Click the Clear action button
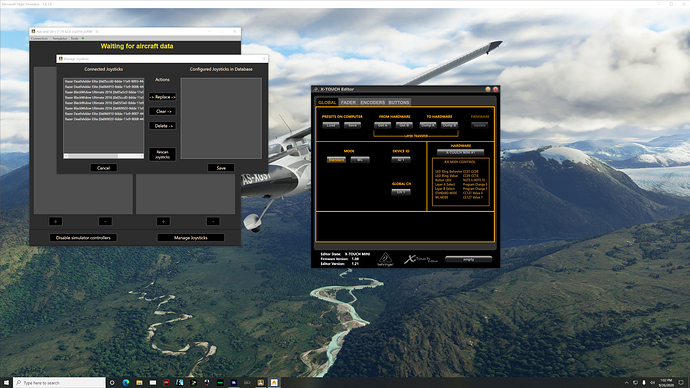Image resolution: width=690 pixels, height=388 pixels. tap(162, 111)
